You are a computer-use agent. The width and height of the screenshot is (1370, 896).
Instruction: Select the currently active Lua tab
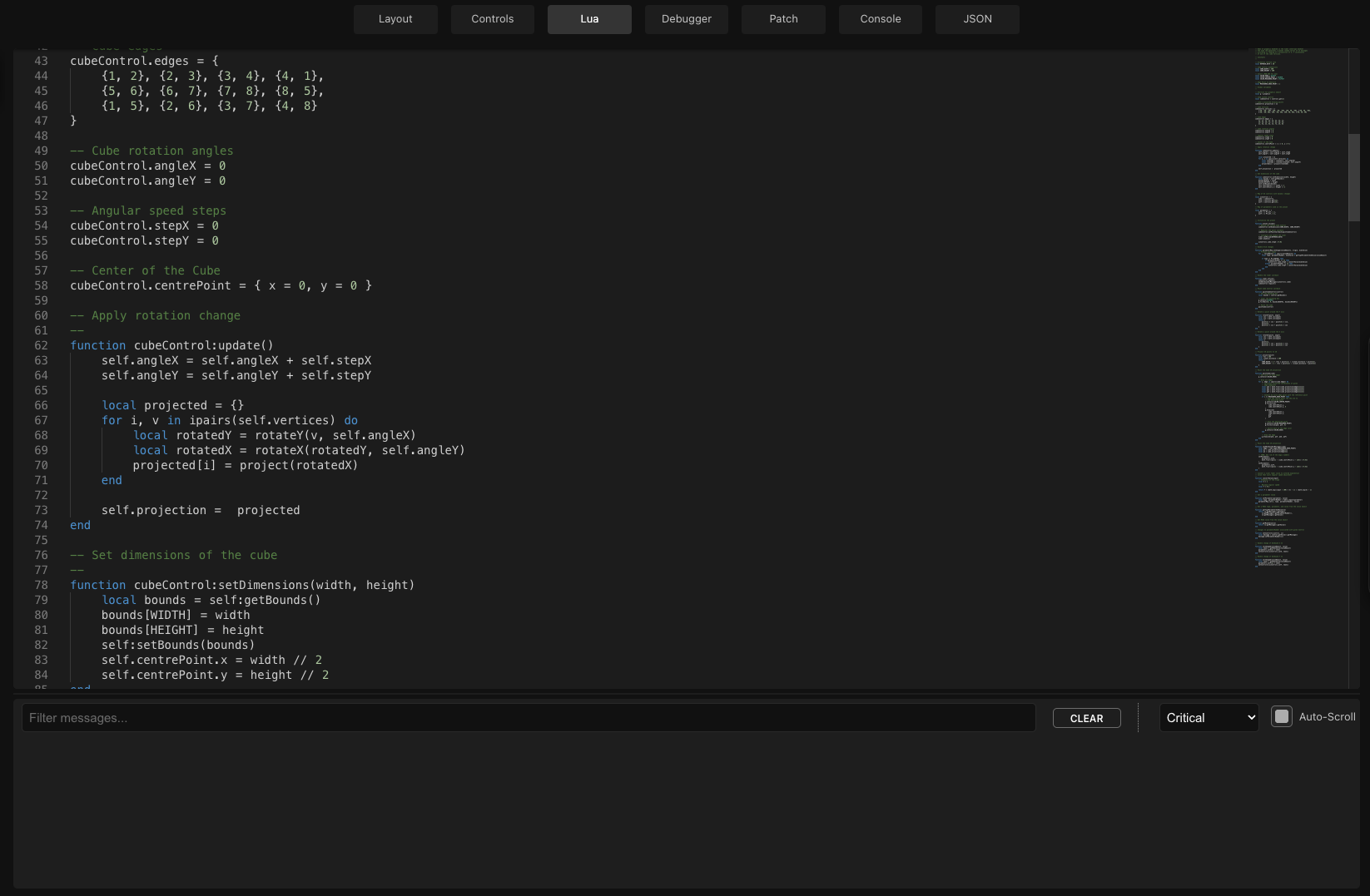pyautogui.click(x=589, y=18)
